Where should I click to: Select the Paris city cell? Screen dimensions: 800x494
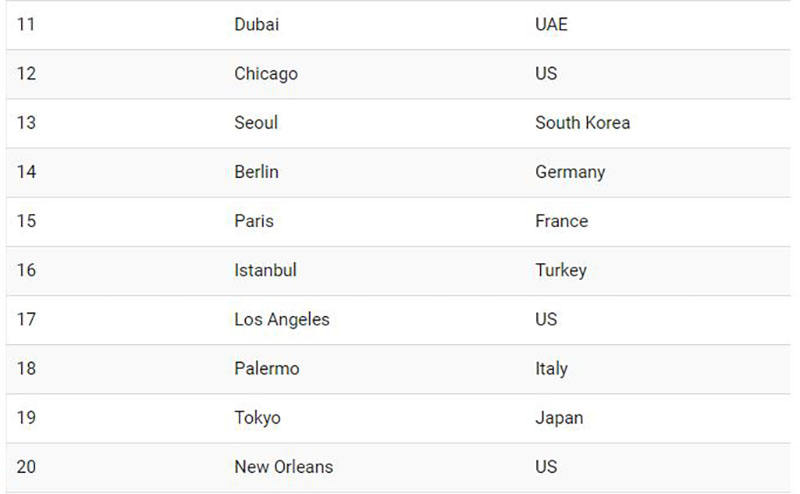click(254, 221)
